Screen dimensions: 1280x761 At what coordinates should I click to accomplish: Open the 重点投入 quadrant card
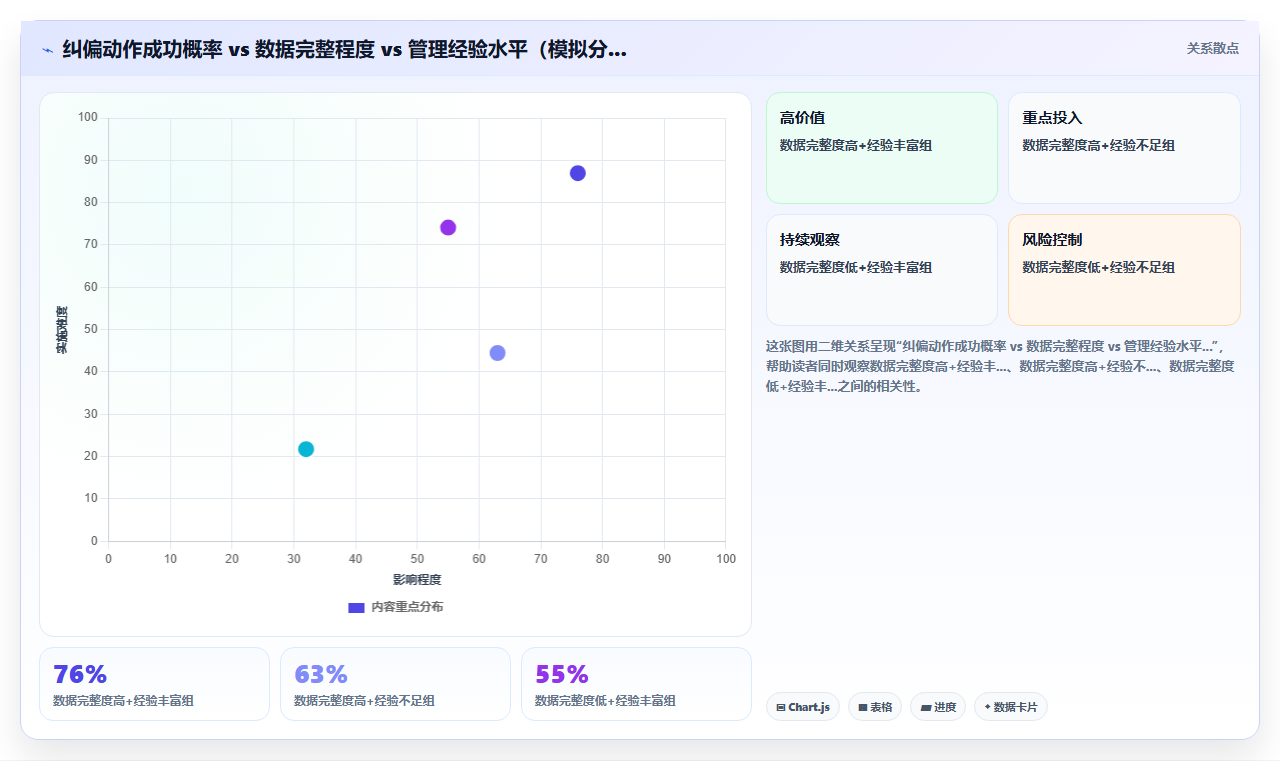pos(1124,148)
